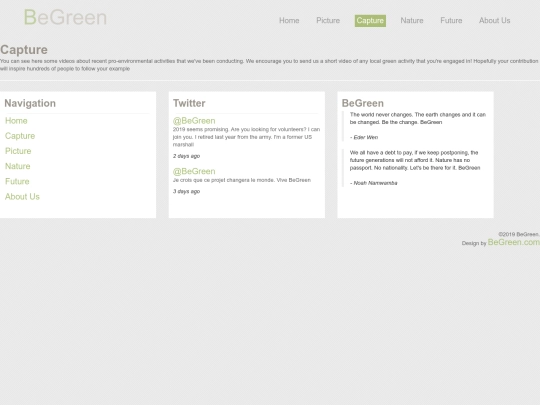Click the Twitter panel heading
This screenshot has height=405, width=540.
coord(189,103)
